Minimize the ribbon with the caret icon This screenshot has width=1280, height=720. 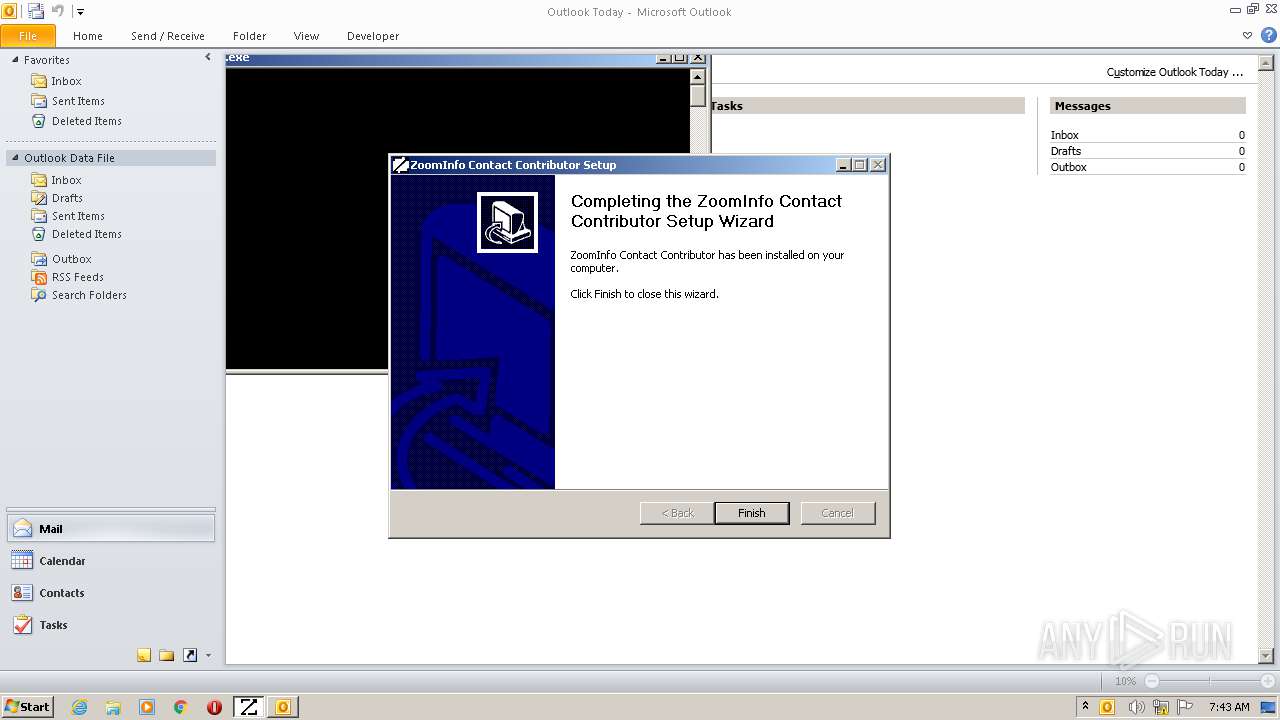[1247, 35]
